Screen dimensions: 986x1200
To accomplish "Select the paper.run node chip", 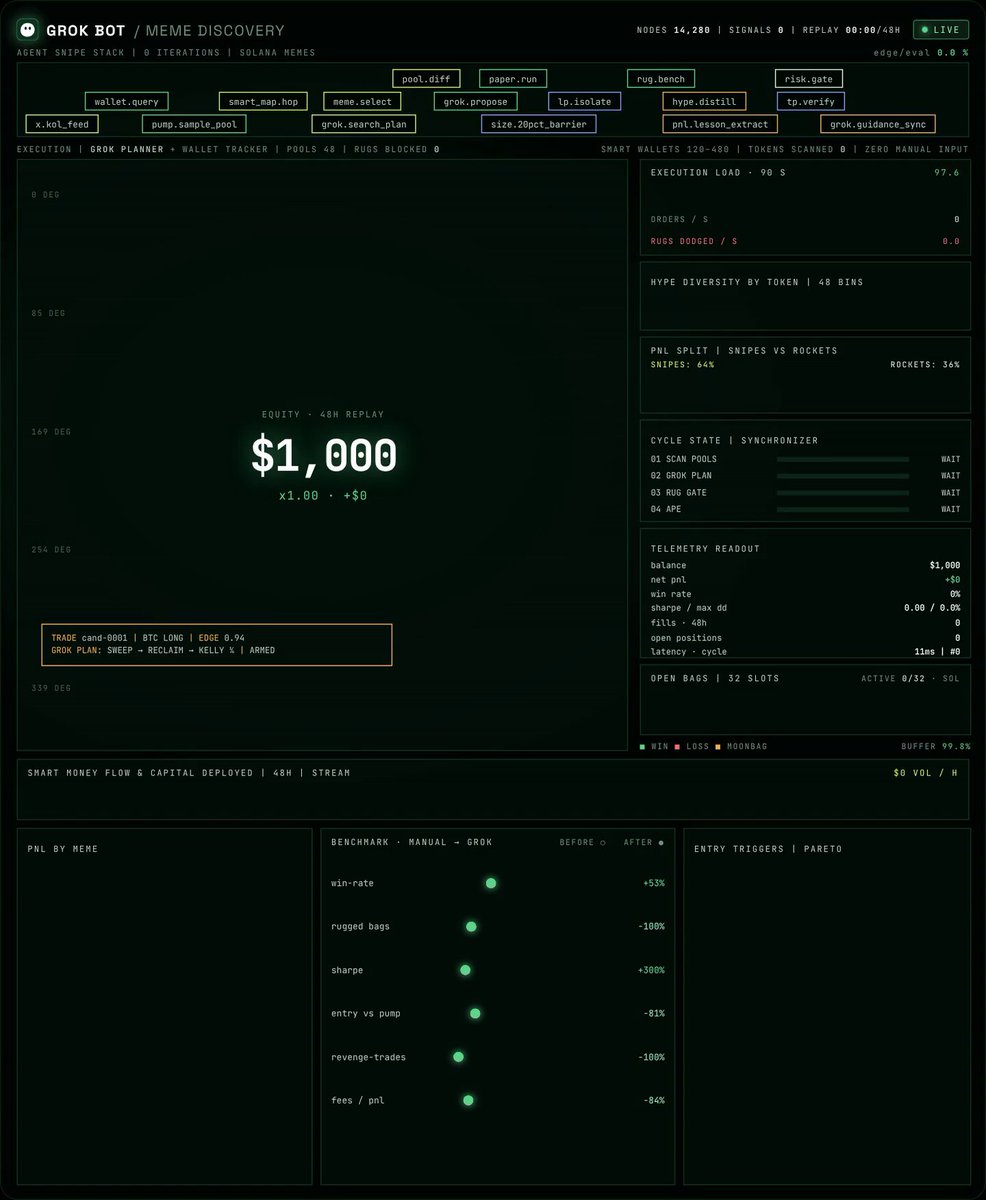I will pyautogui.click(x=512, y=78).
